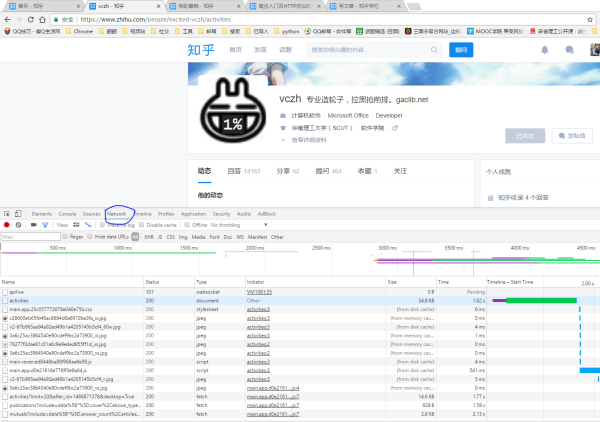Sort requests by the Status column header
Viewport: 600px width, 422px height.
[152, 283]
